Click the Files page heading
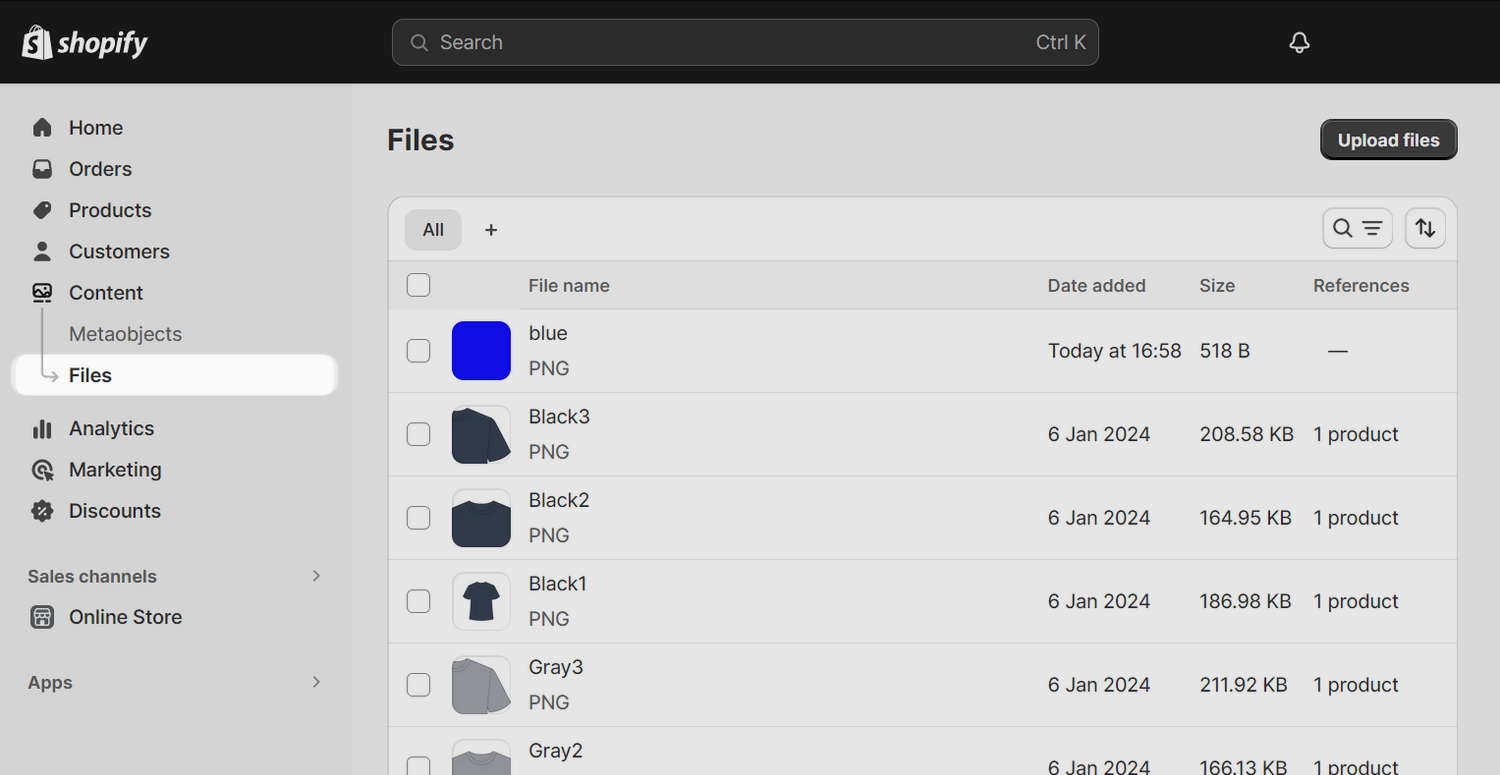1500x775 pixels. click(x=421, y=140)
